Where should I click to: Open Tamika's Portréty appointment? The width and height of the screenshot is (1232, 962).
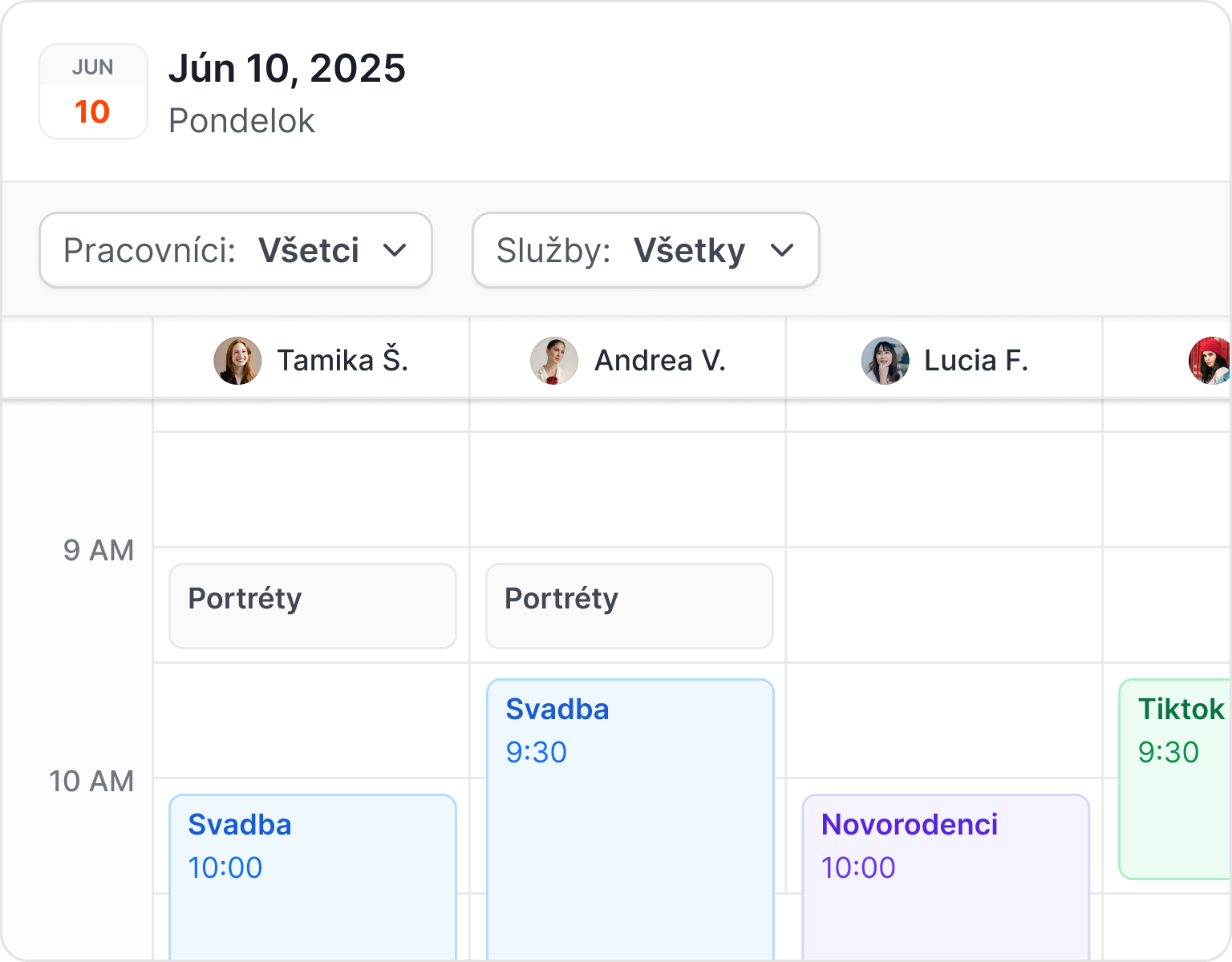pyautogui.click(x=313, y=606)
